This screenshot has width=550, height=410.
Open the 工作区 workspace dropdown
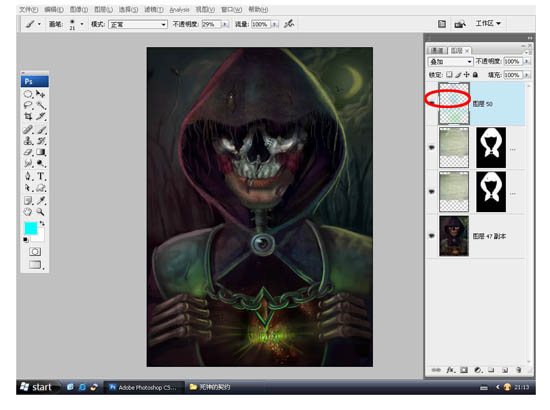tap(488, 23)
